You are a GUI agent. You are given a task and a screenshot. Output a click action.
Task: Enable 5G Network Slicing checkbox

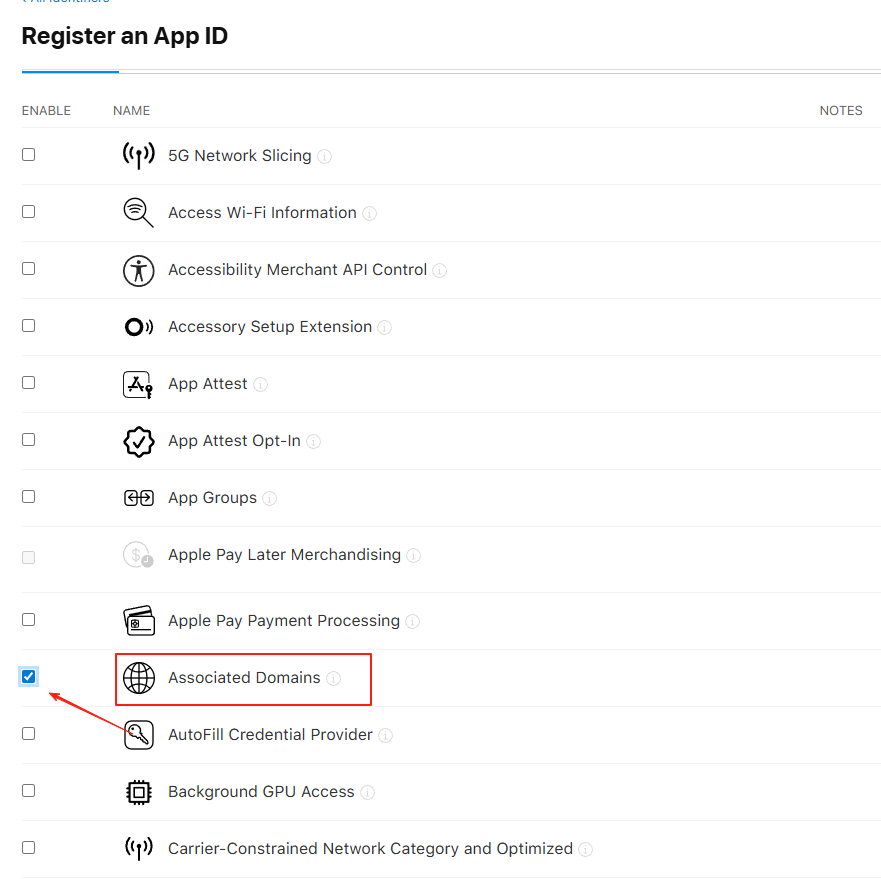click(29, 155)
